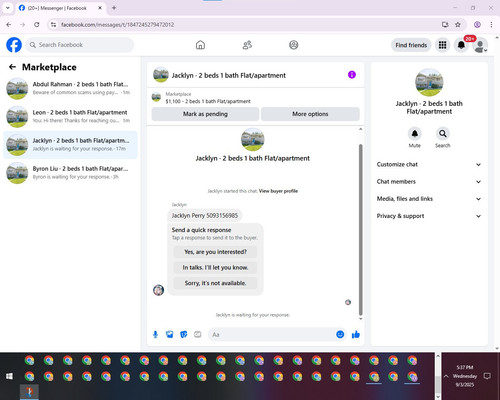Reload the page with the refresh icon

[37, 25]
